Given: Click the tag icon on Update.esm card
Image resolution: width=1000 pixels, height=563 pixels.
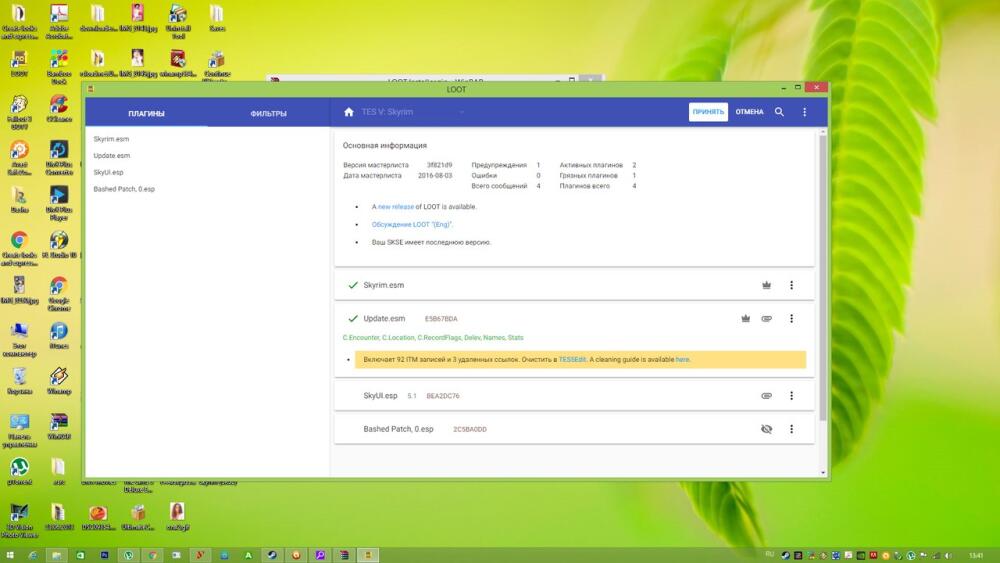Looking at the screenshot, I should pyautogui.click(x=767, y=318).
